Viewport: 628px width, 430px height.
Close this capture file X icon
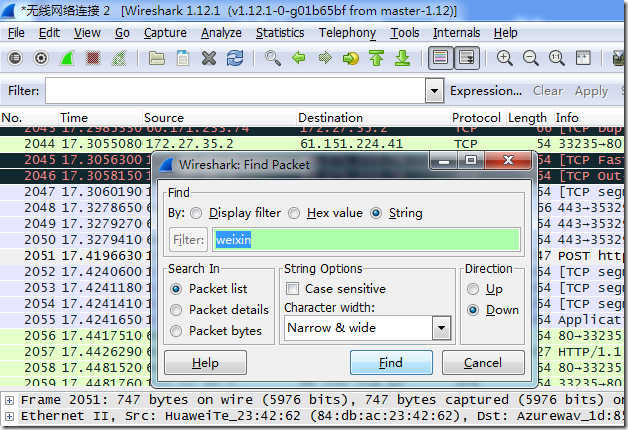[x=209, y=58]
